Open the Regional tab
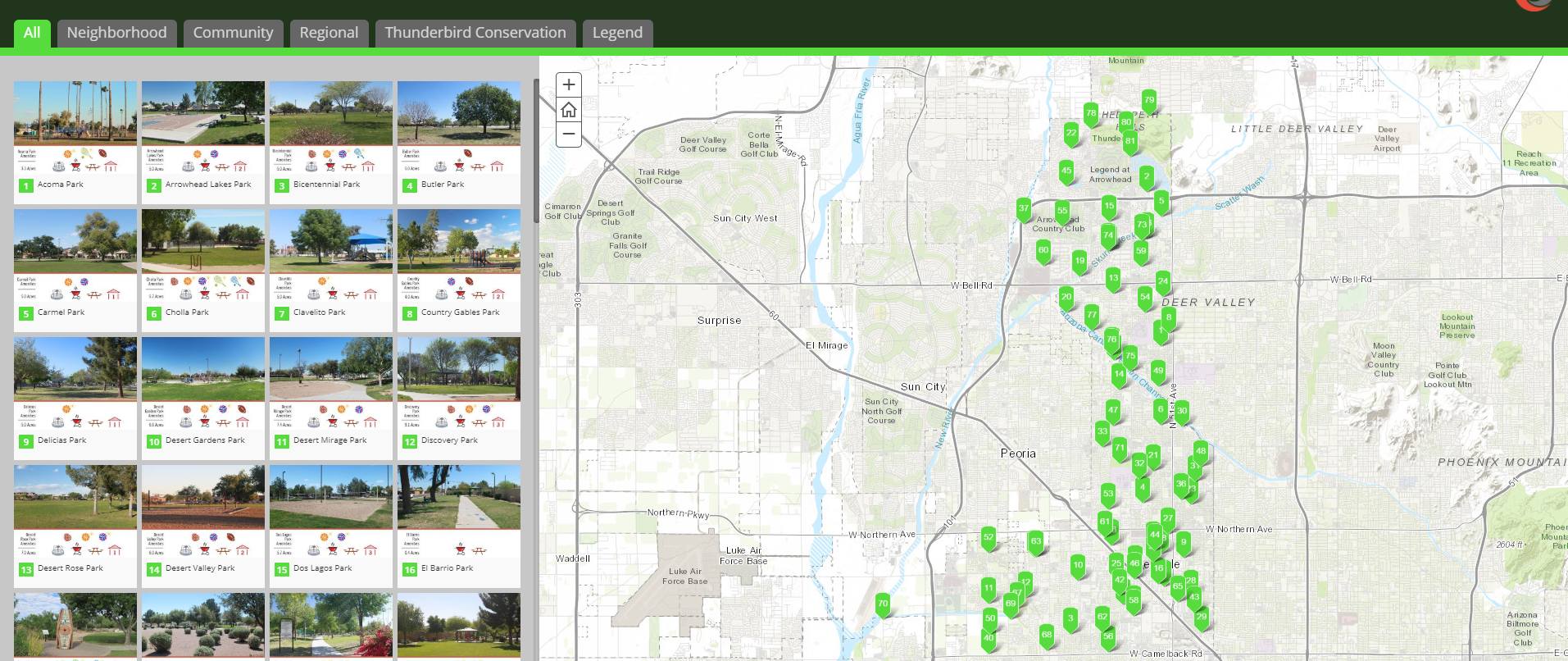 click(x=329, y=33)
